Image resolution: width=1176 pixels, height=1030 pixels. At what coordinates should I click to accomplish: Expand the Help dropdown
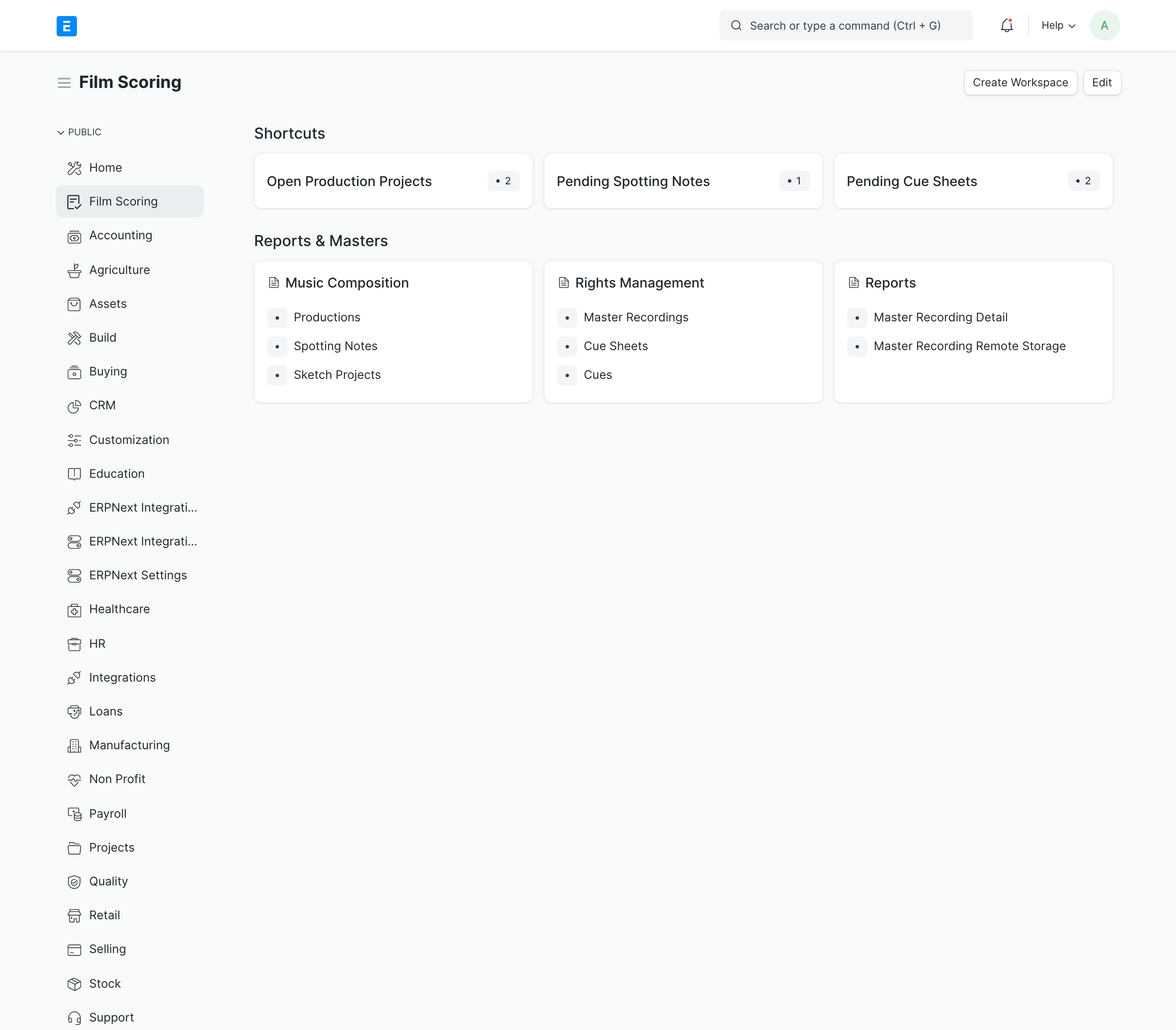click(1058, 26)
